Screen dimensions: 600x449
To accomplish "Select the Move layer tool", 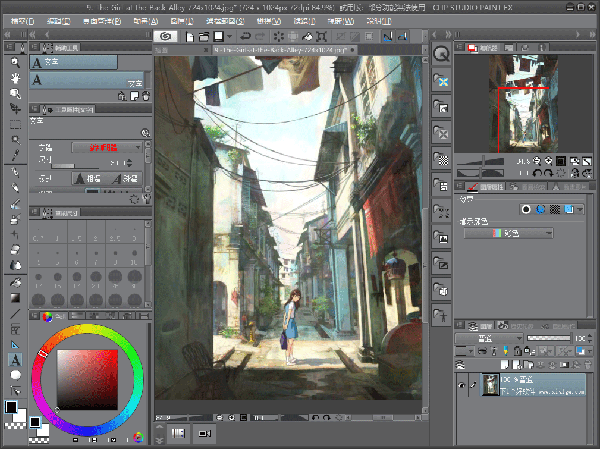I will (x=15, y=109).
